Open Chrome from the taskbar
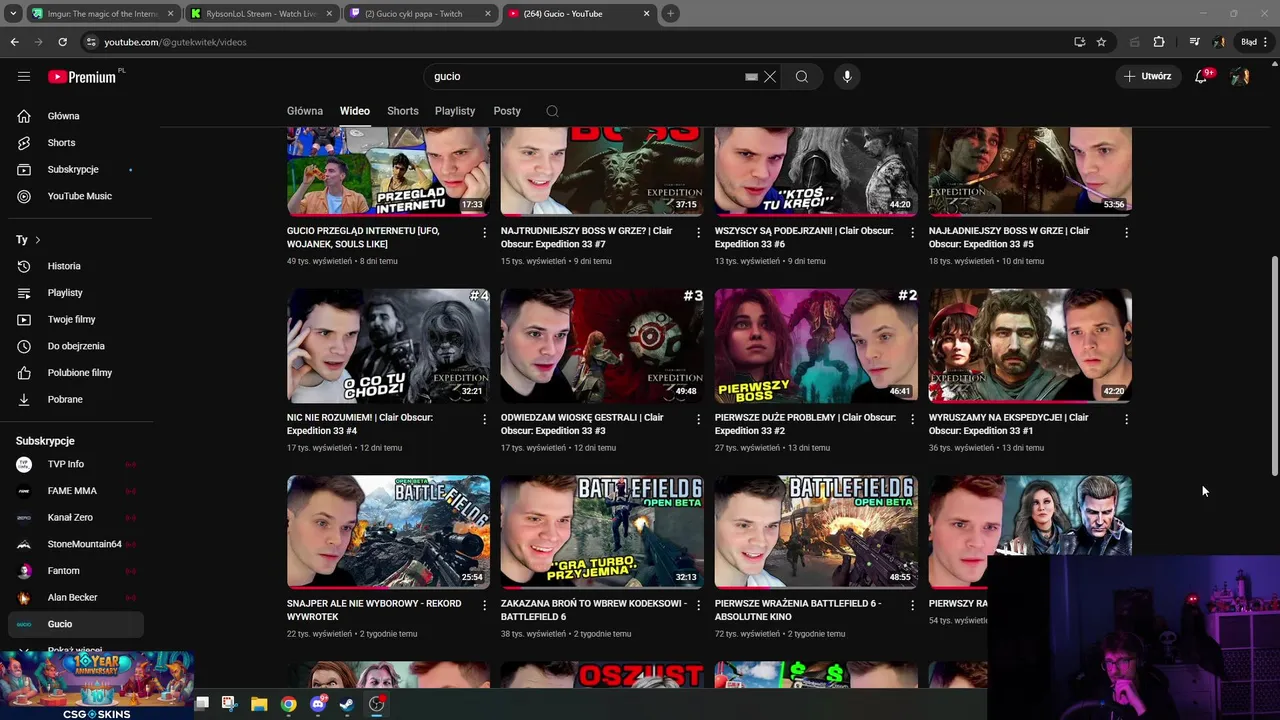Viewport: 1280px width, 720px height. coord(288,704)
